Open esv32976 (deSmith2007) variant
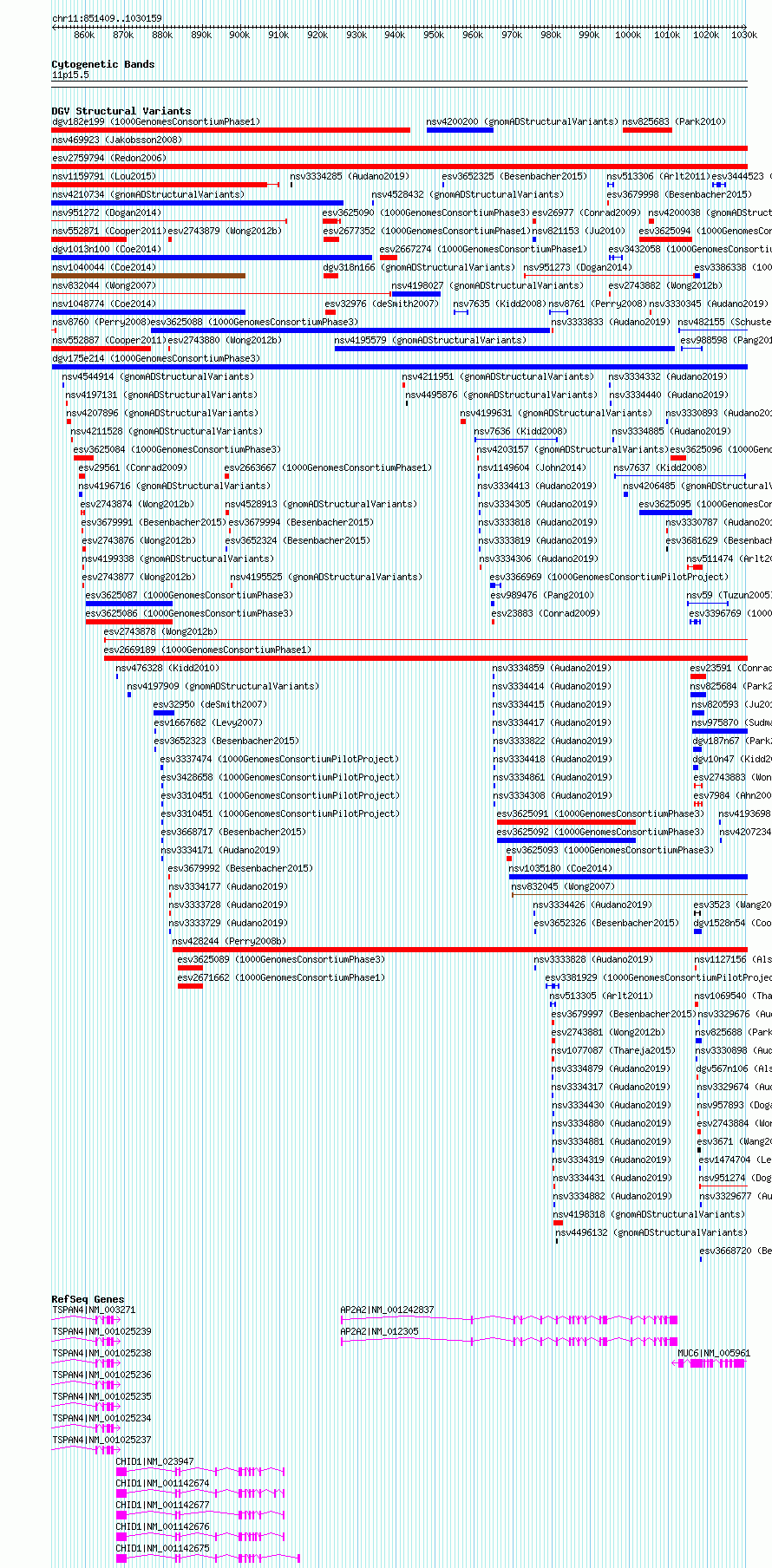 tap(383, 304)
